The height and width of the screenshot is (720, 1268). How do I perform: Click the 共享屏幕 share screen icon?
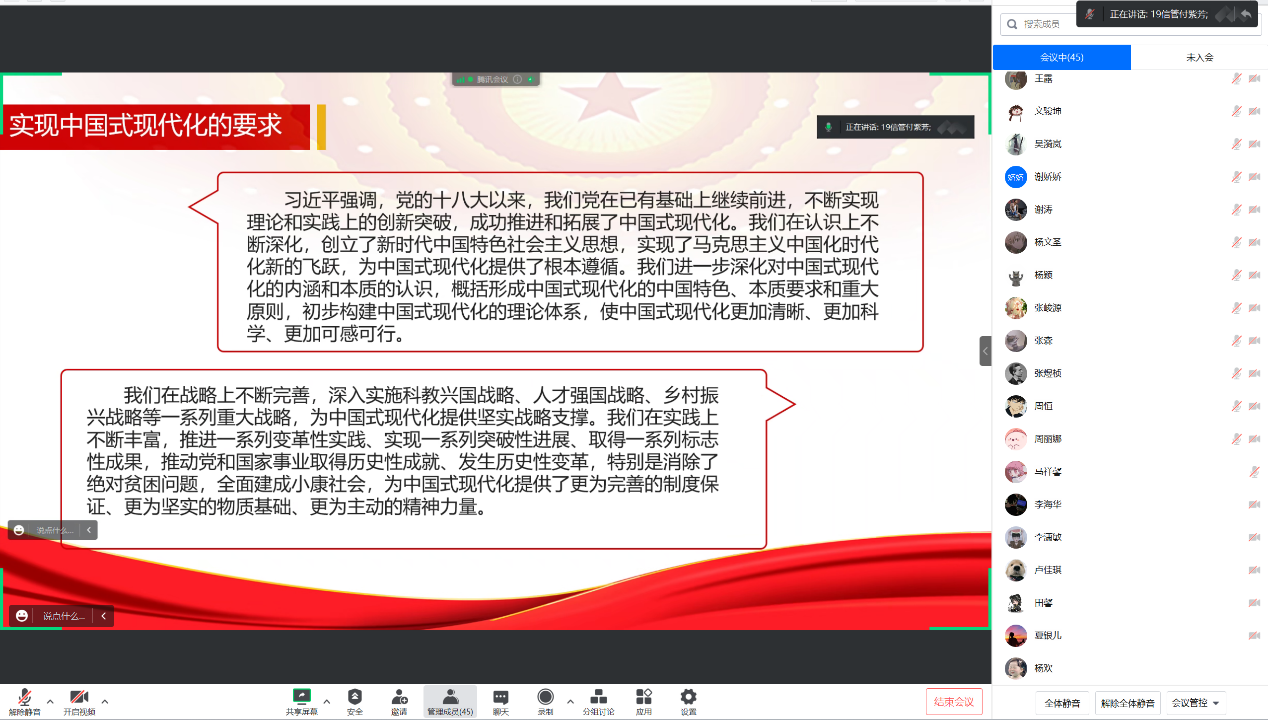[x=301, y=697]
